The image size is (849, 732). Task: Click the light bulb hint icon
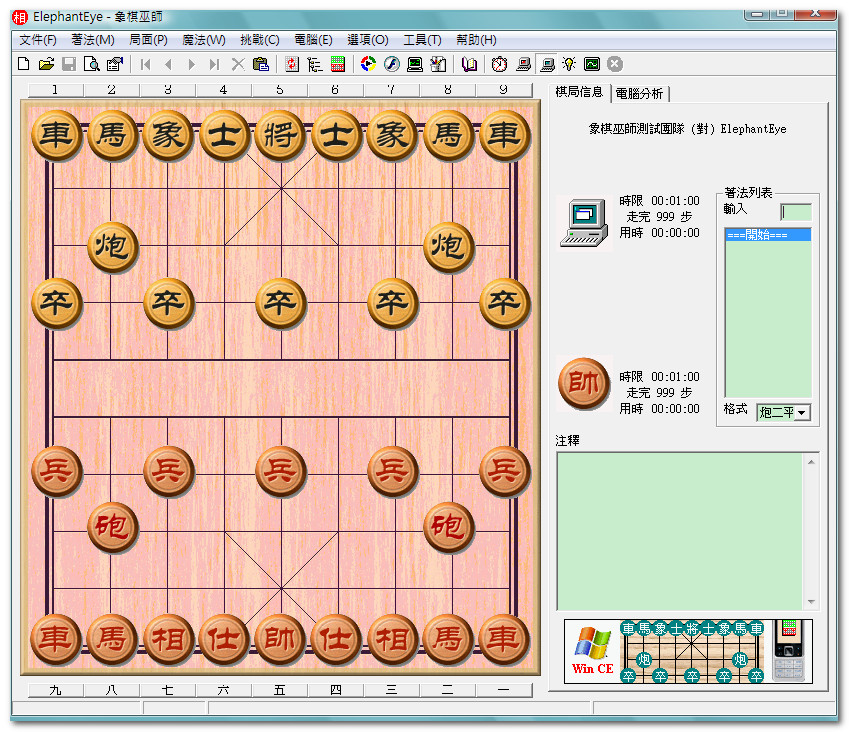[x=569, y=64]
